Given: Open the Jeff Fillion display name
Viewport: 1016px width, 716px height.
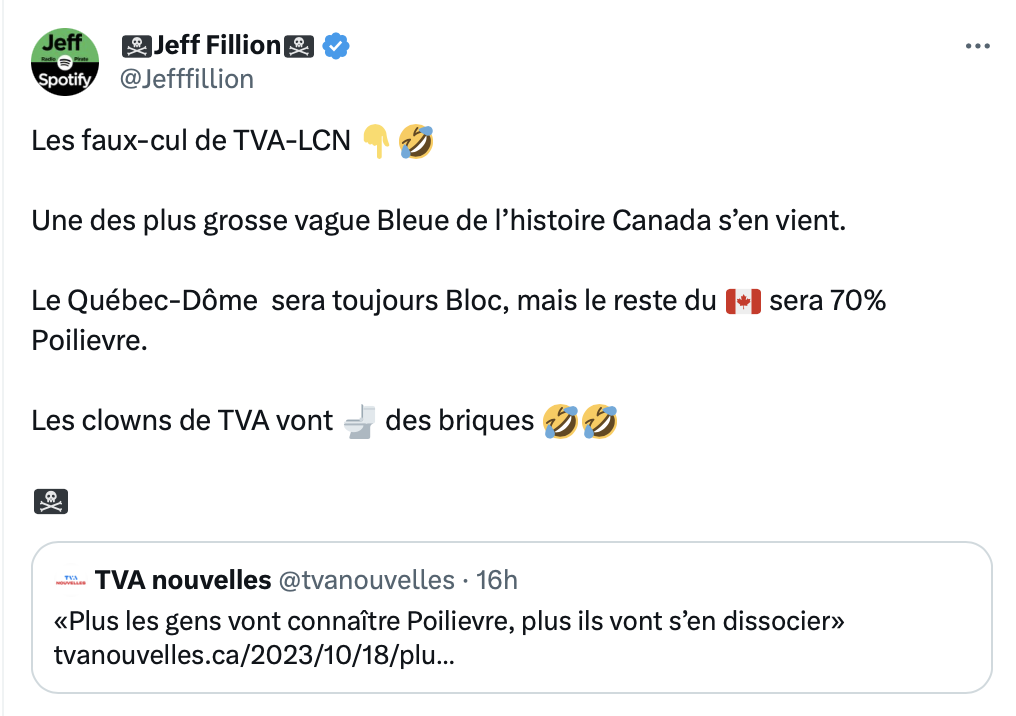Looking at the screenshot, I should pos(218,45).
